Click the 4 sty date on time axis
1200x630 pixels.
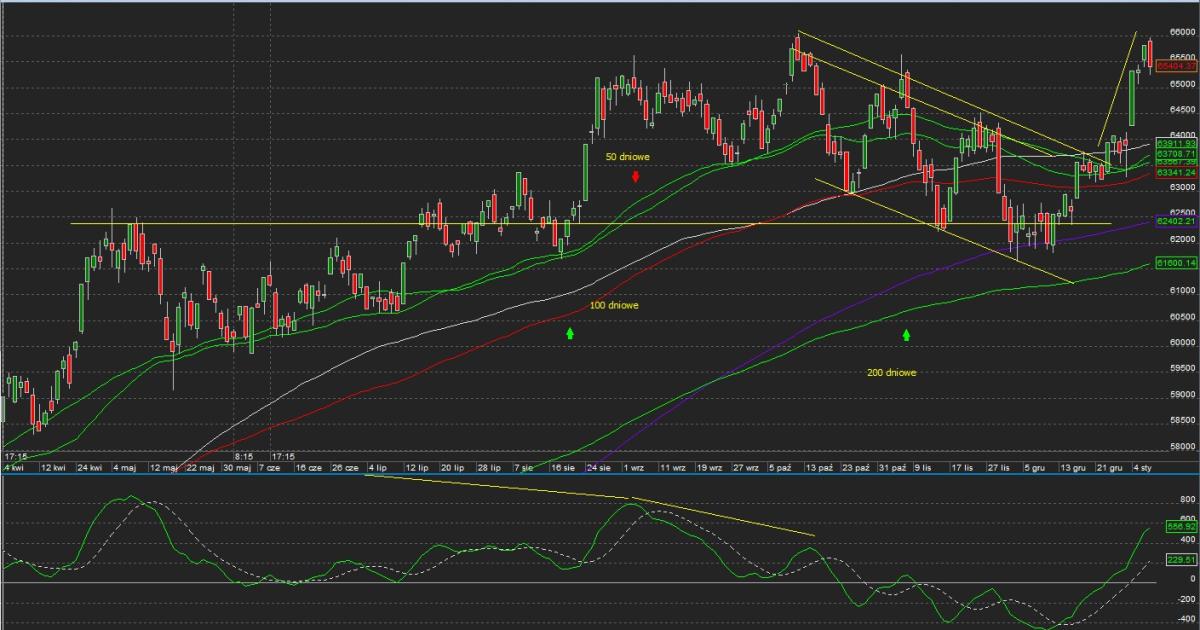tap(1143, 467)
